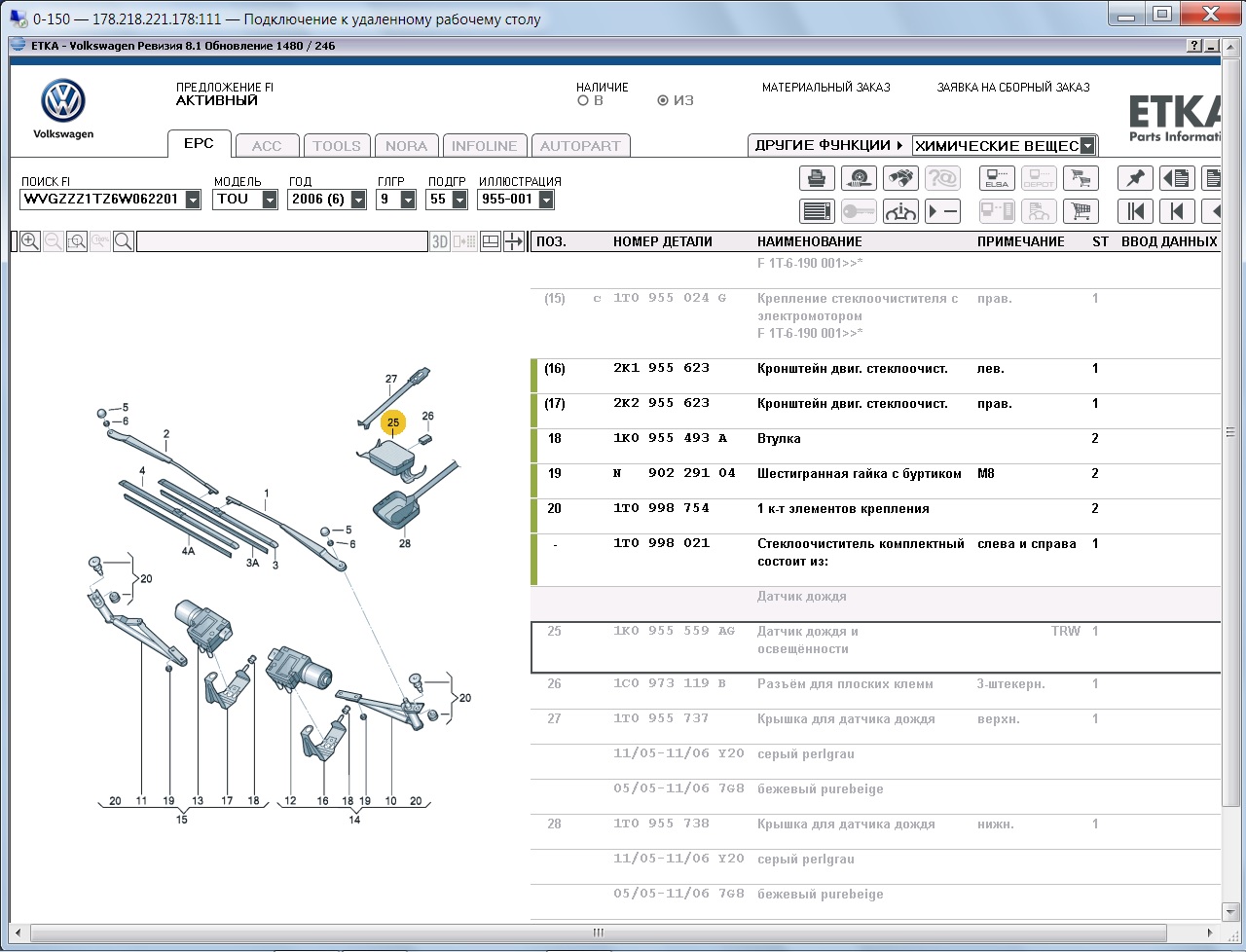Switch to the ACC tab
The height and width of the screenshot is (952, 1246).
(267, 146)
